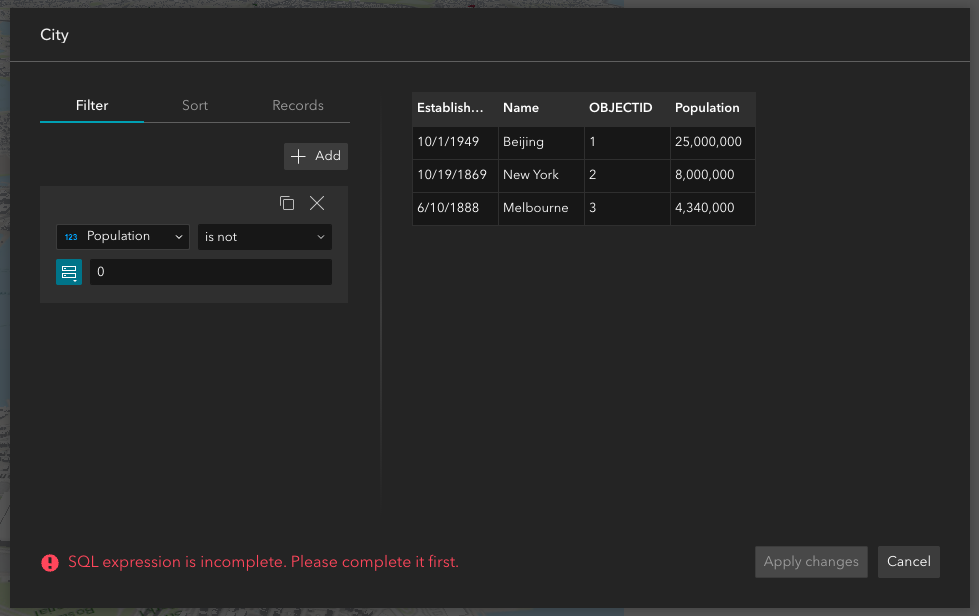Open the 'is not' operator dropdown
Image resolution: width=979 pixels, height=616 pixels.
pyautogui.click(x=264, y=236)
